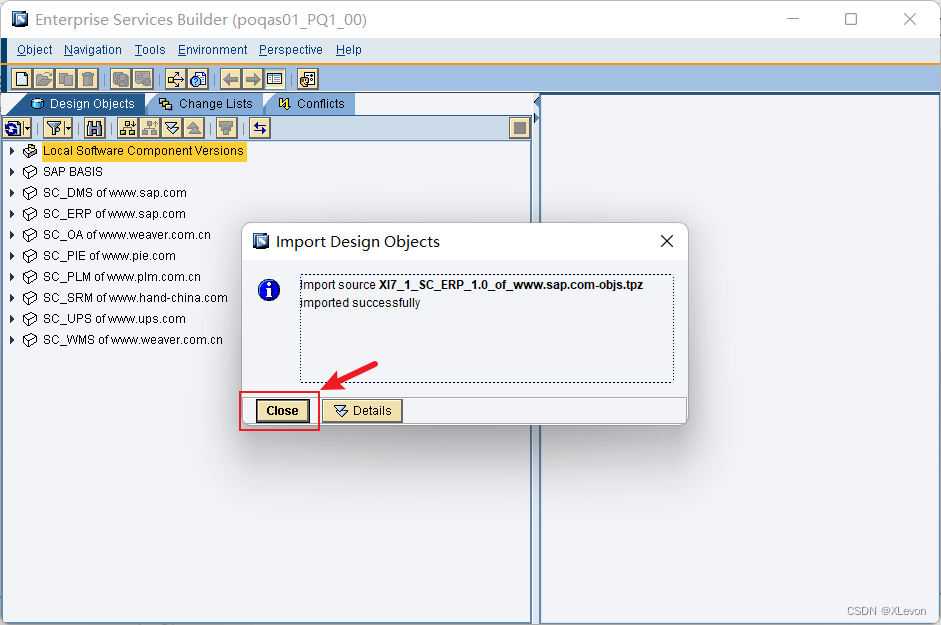Image resolution: width=941 pixels, height=625 pixels.
Task: Click the pane splitter collapse arrow
Action: pos(536,101)
